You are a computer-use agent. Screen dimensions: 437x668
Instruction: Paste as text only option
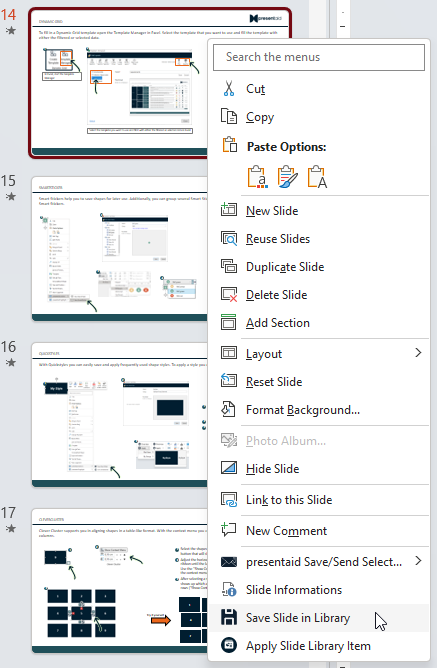(317, 177)
